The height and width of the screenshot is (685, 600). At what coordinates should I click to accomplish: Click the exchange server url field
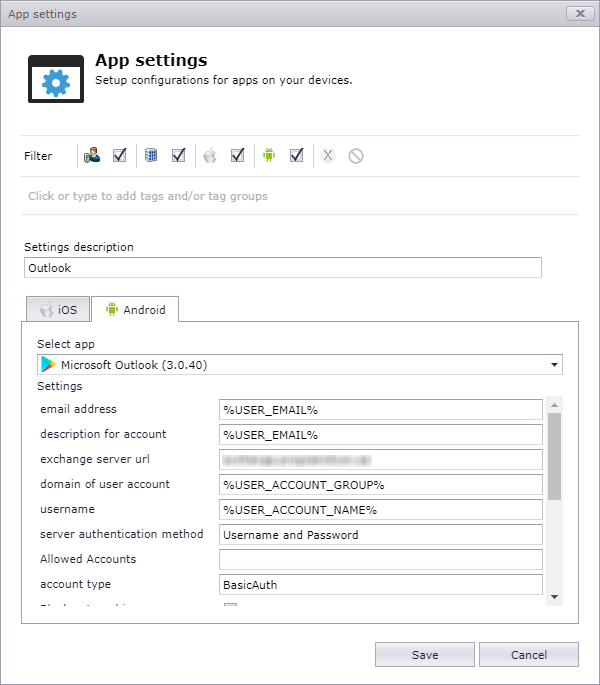click(x=381, y=460)
